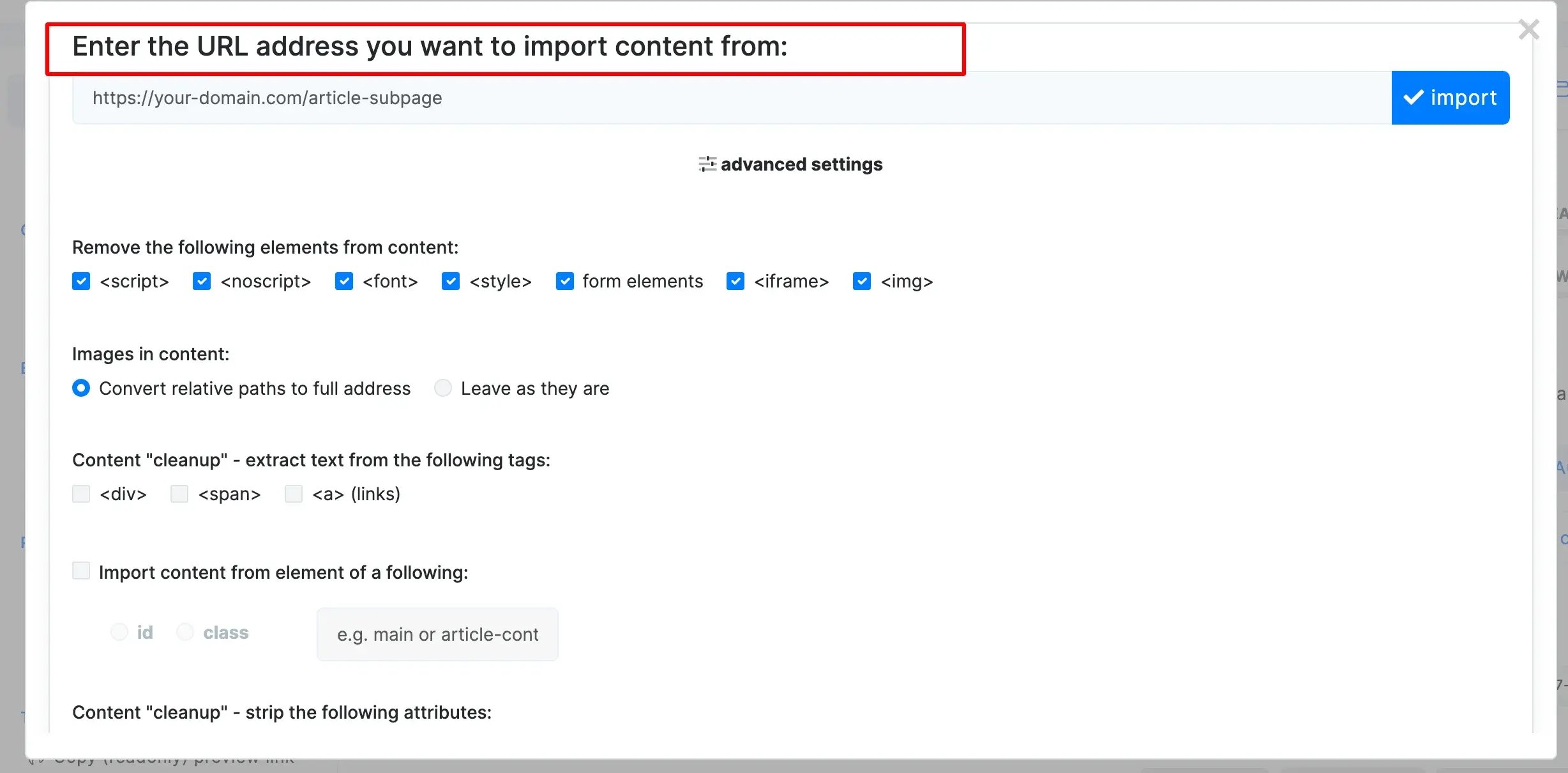The height and width of the screenshot is (773, 1568).
Task: Click the blue import button
Action: pos(1450,98)
